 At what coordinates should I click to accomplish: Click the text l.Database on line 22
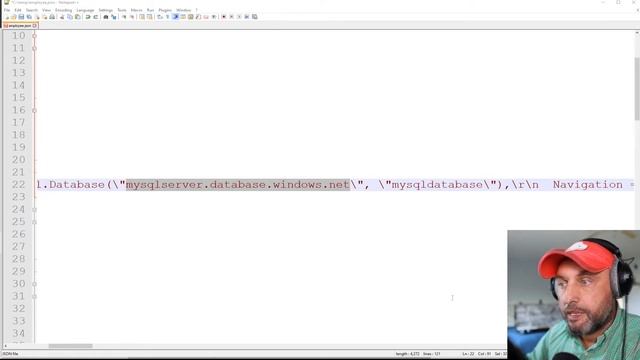[x=70, y=184]
